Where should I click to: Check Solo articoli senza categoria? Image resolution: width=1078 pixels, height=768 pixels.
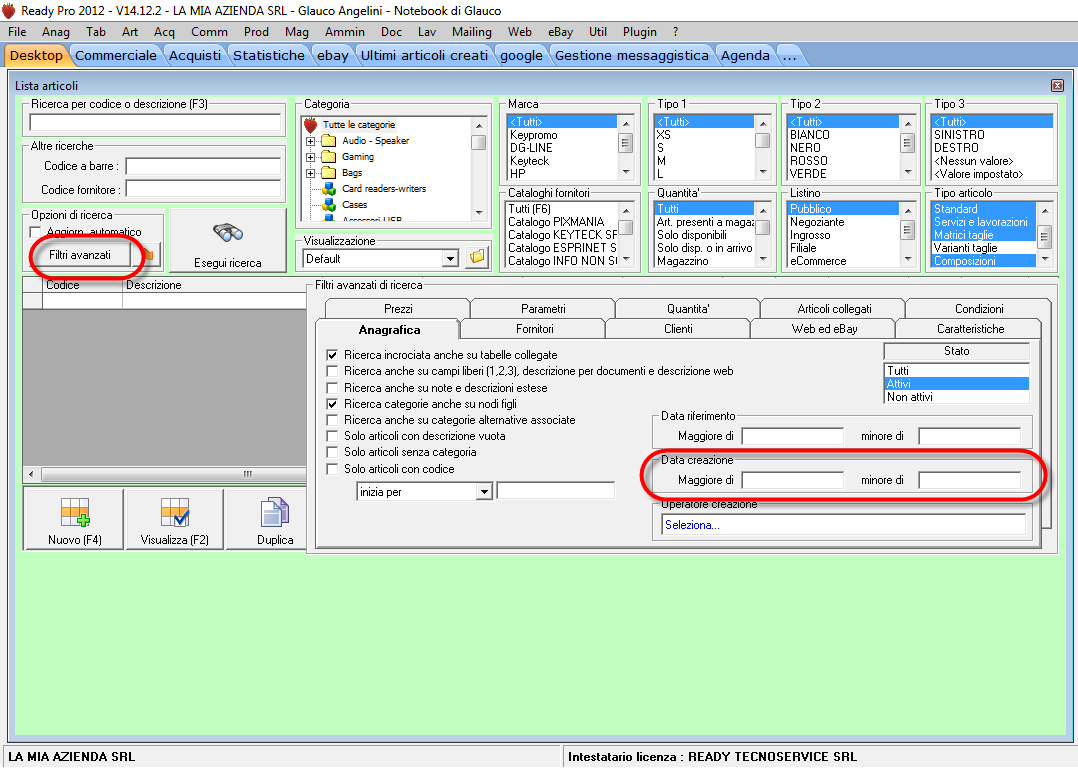(x=332, y=452)
